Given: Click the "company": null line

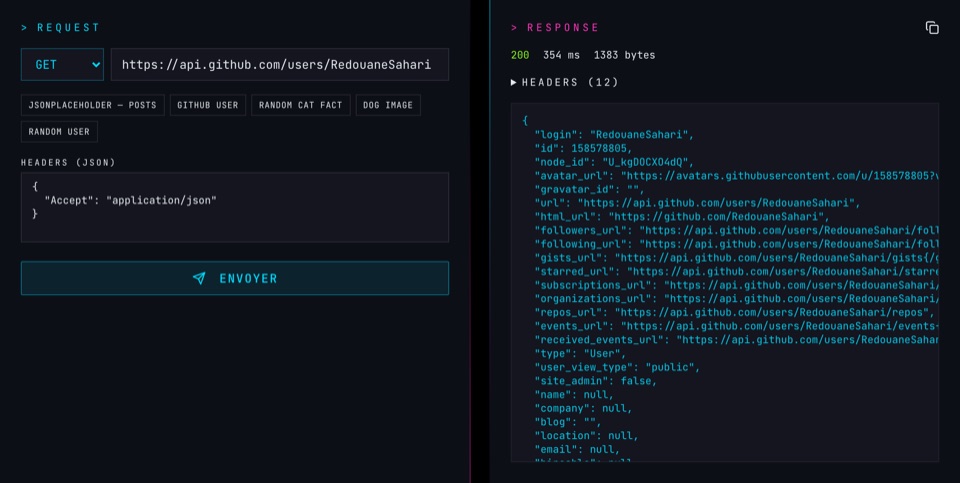Looking at the screenshot, I should 583,408.
